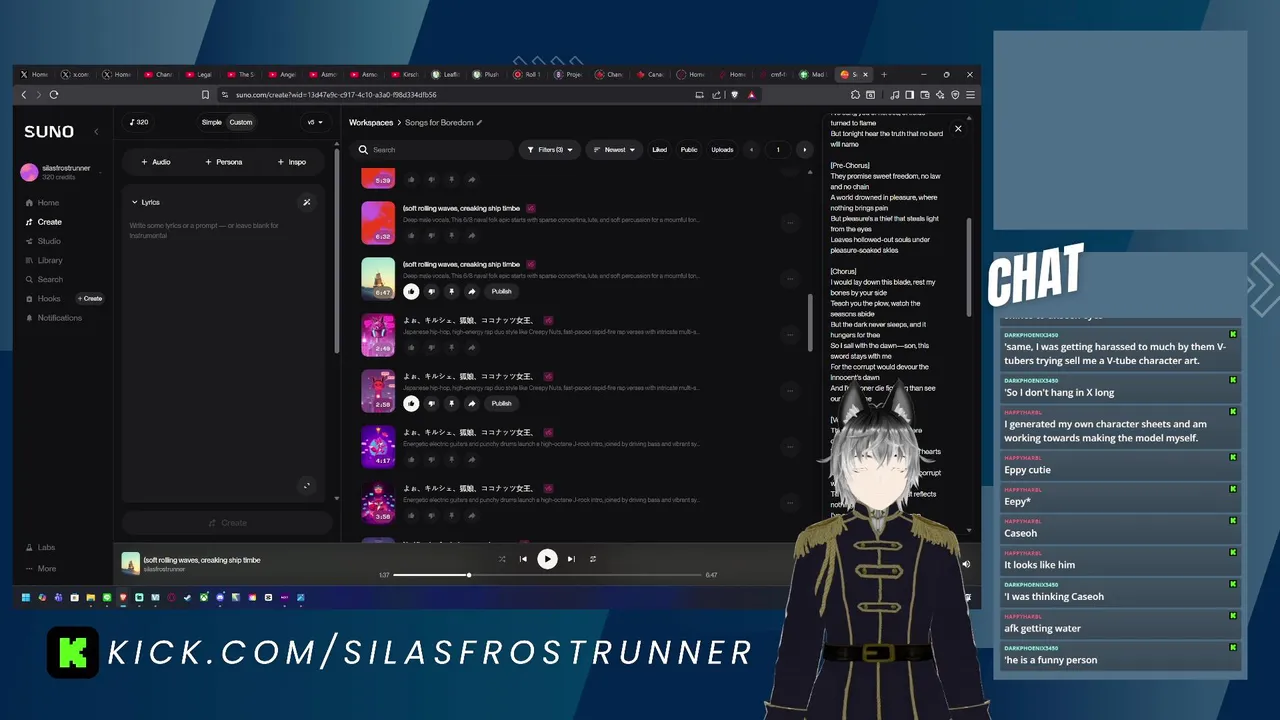Go to the next page of songs
This screenshot has width=1280, height=720.
pyautogui.click(x=804, y=150)
